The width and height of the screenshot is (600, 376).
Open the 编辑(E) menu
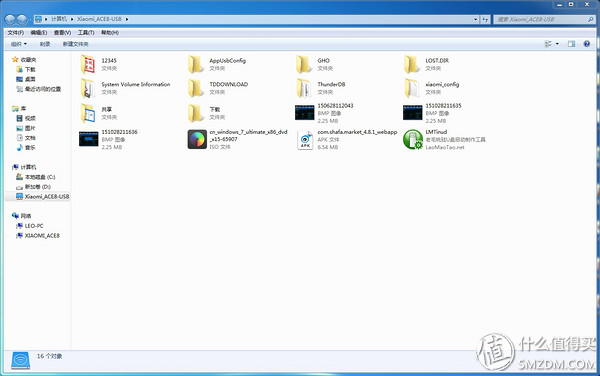39,33
